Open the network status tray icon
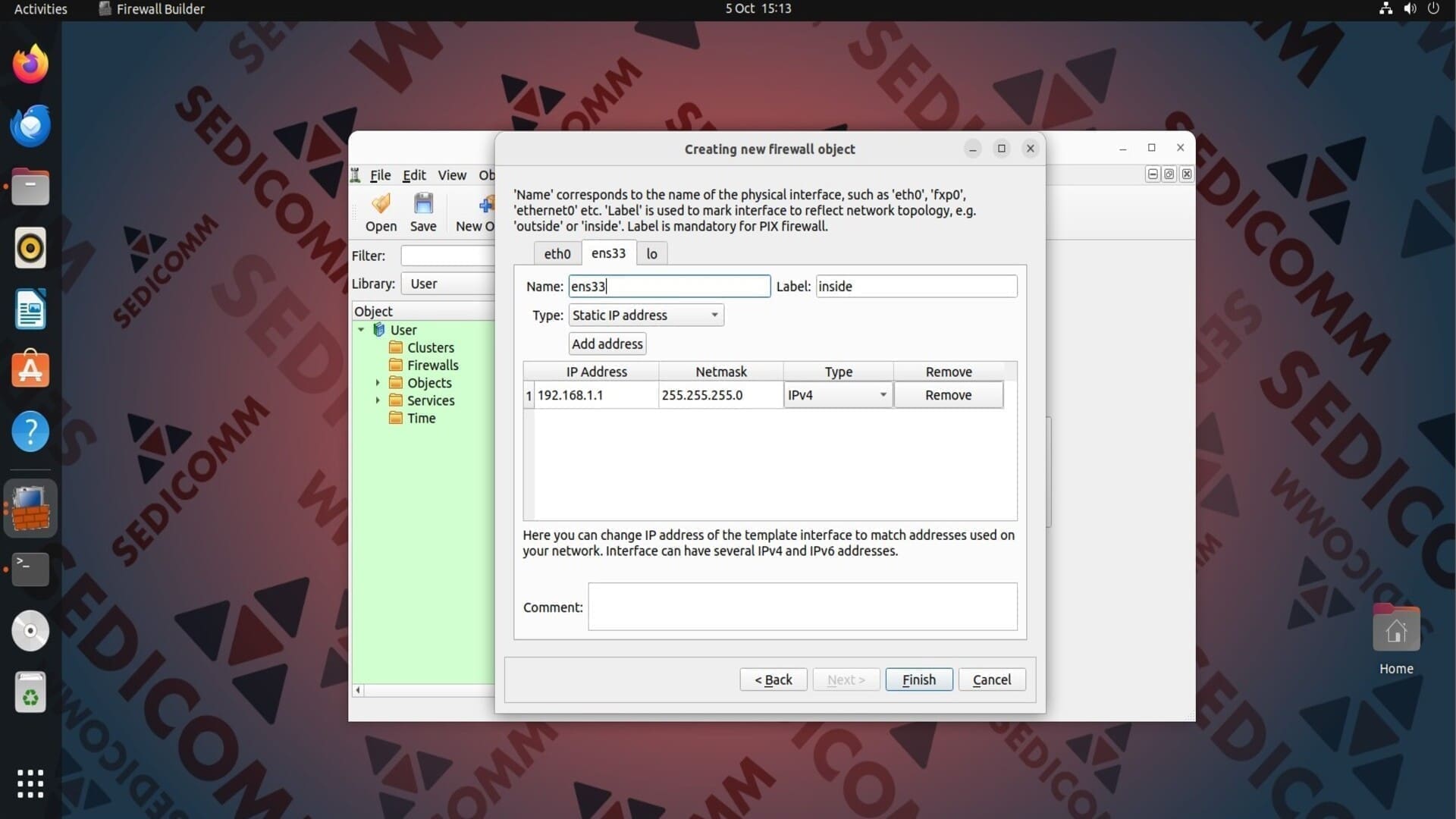The height and width of the screenshot is (819, 1456). [1385, 8]
